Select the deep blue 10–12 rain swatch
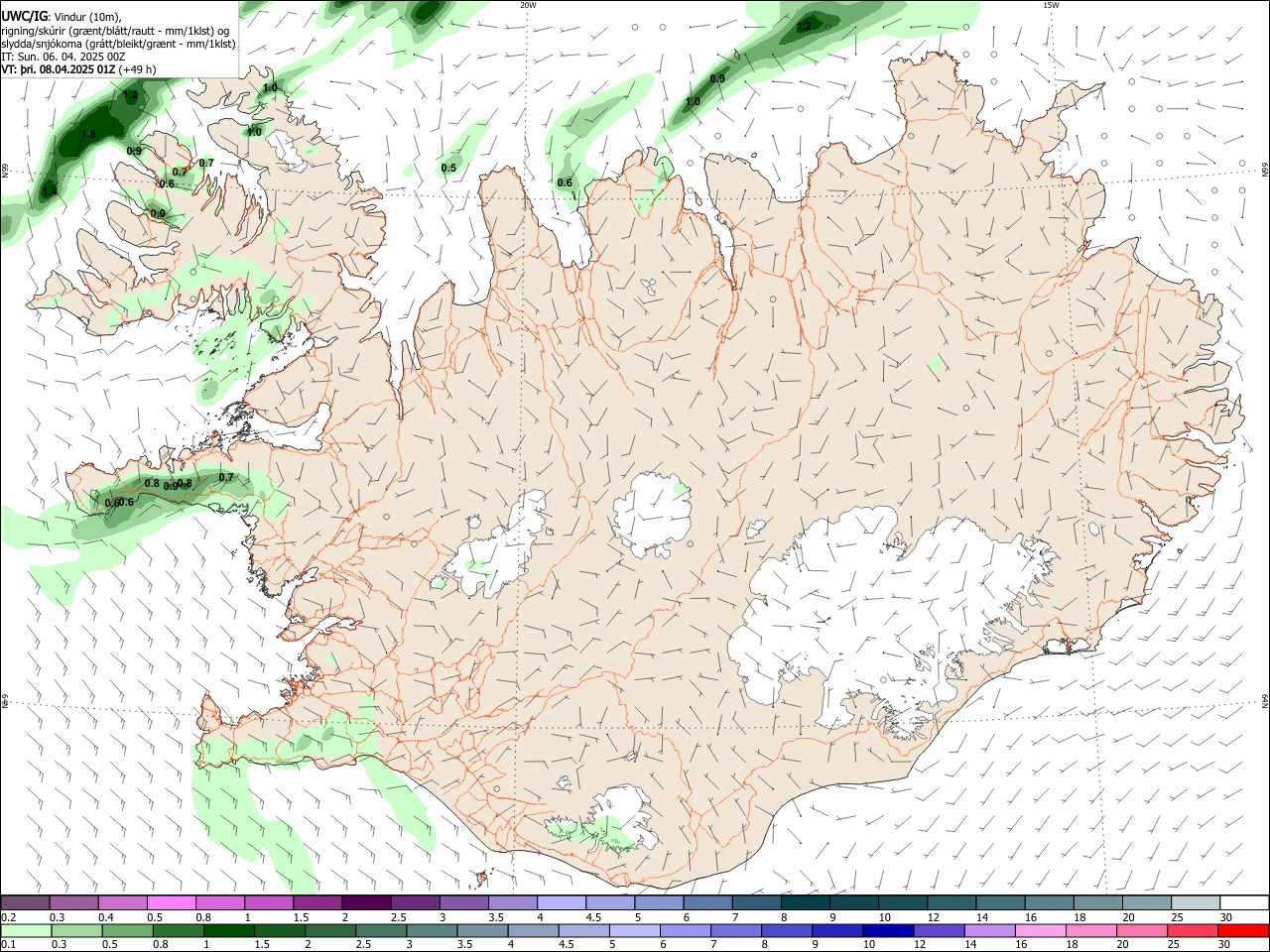The height and width of the screenshot is (952, 1270). click(888, 931)
